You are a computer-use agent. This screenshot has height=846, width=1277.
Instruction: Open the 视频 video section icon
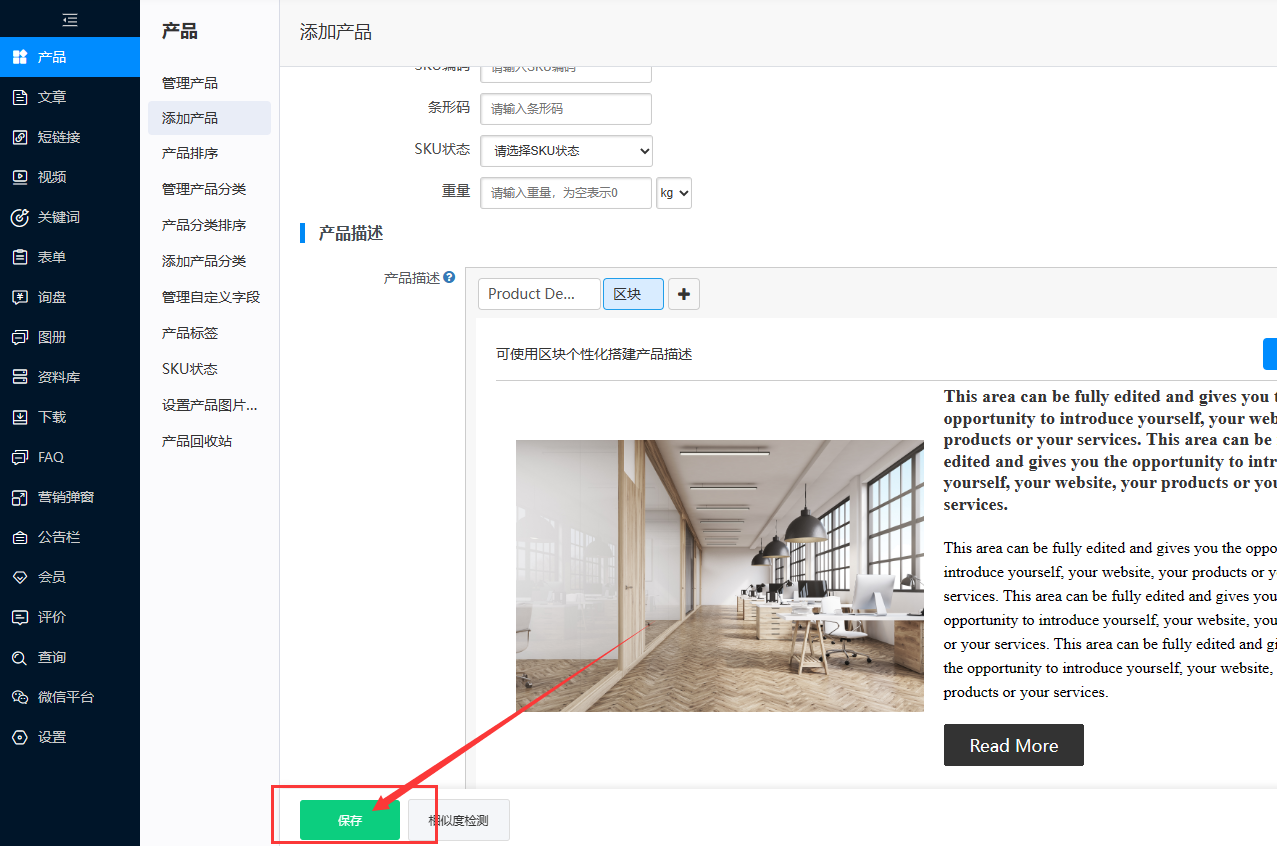[x=19, y=177]
